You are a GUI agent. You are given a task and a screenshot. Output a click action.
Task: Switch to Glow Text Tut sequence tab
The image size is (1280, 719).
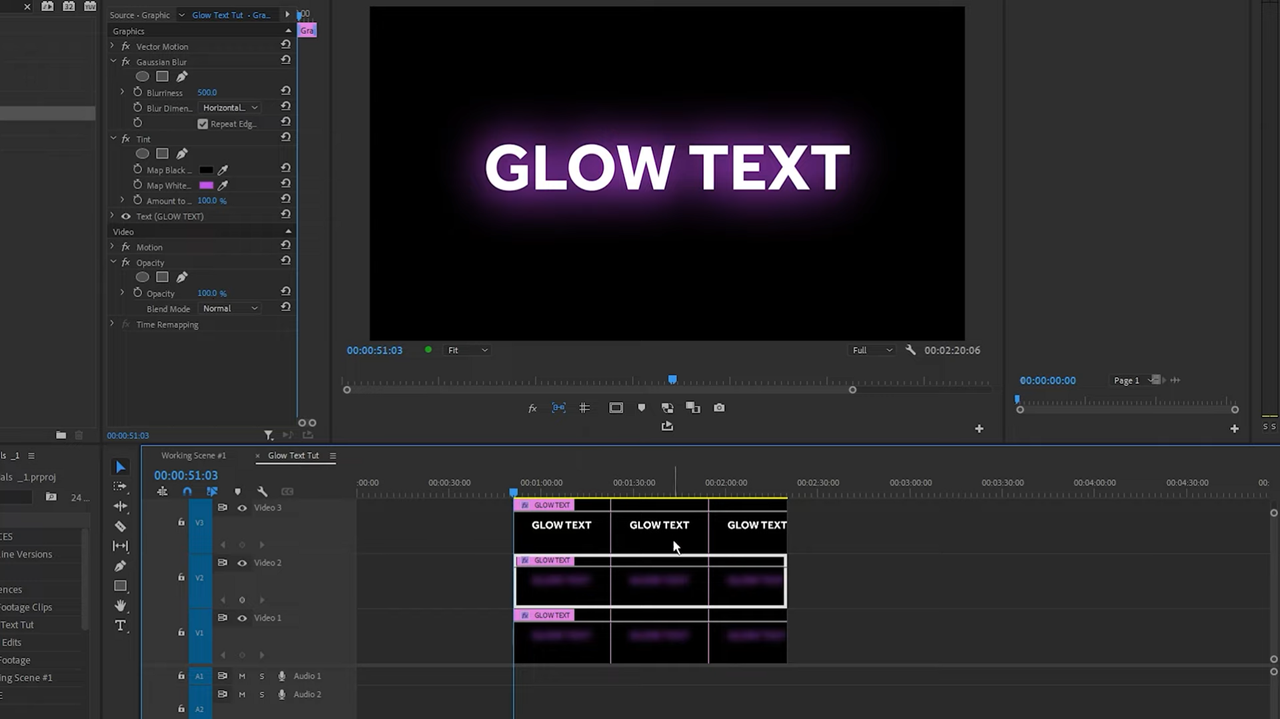[293, 455]
